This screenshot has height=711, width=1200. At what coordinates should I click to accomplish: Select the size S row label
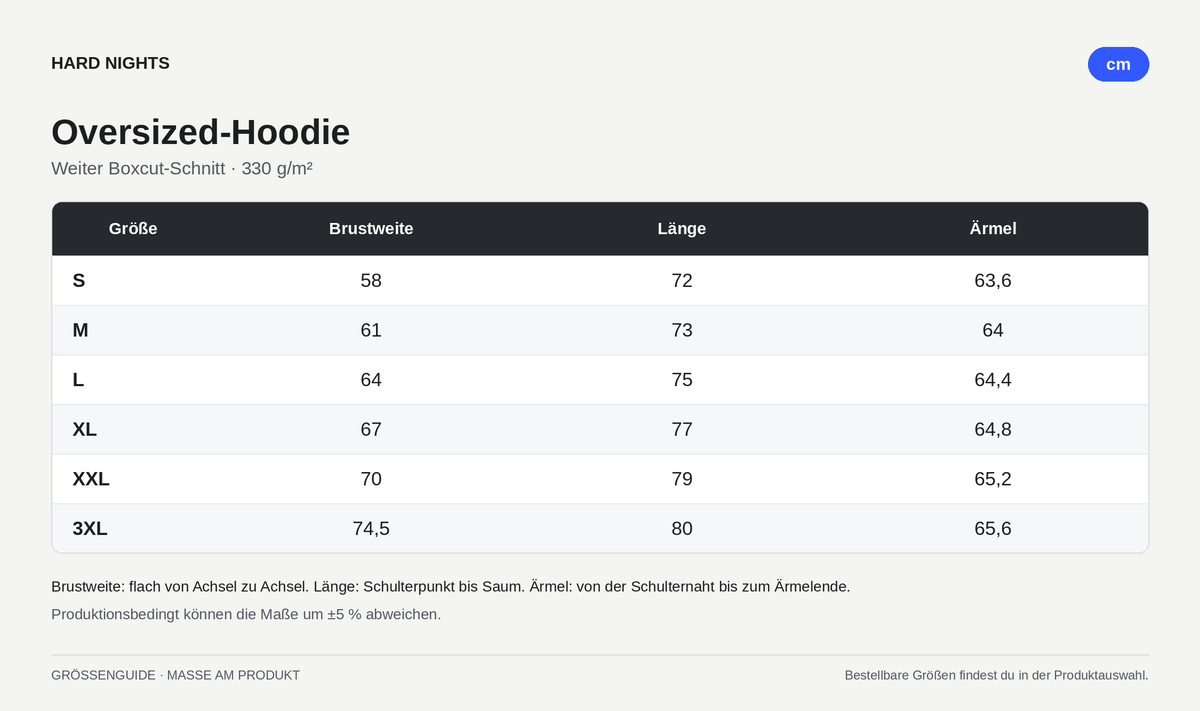click(x=79, y=281)
